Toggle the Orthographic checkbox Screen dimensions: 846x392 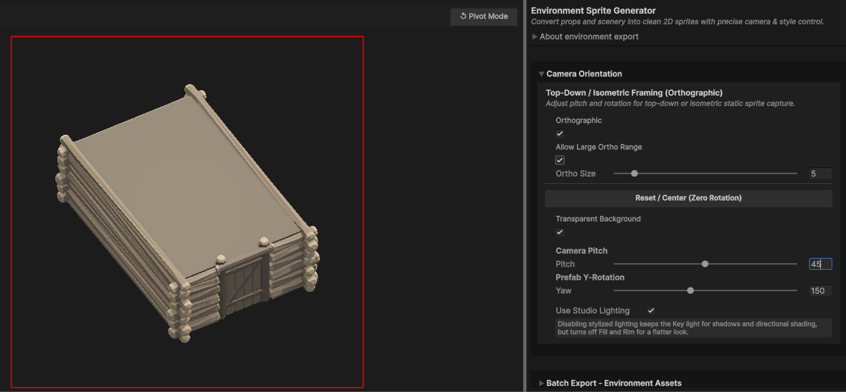560,134
